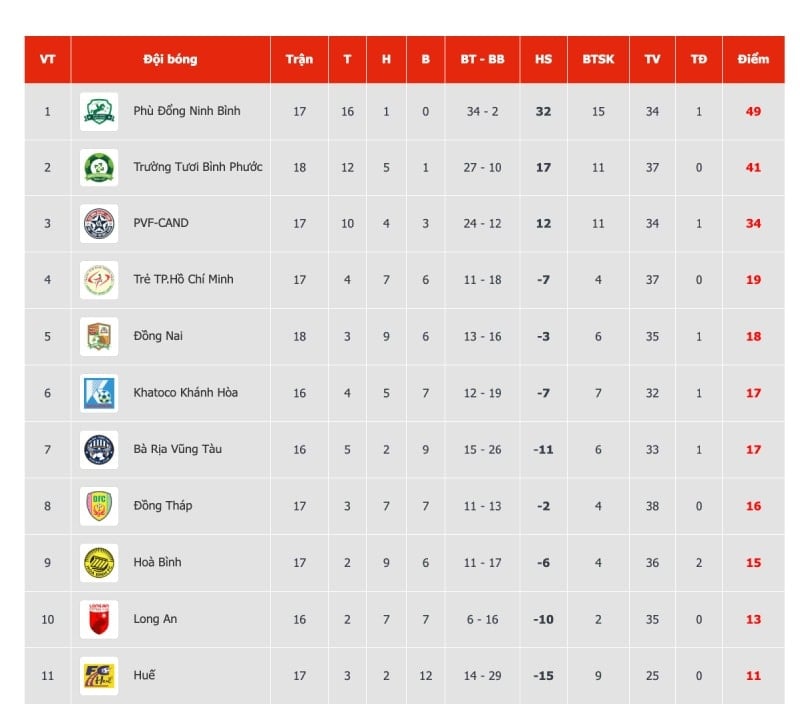Click the Bà Rịa Vũng Tàu crest
The width and height of the screenshot is (800, 720).
coord(99,450)
